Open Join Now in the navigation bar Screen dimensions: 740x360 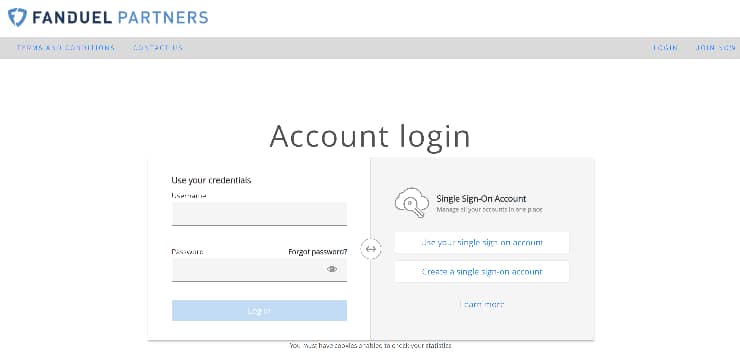716,48
